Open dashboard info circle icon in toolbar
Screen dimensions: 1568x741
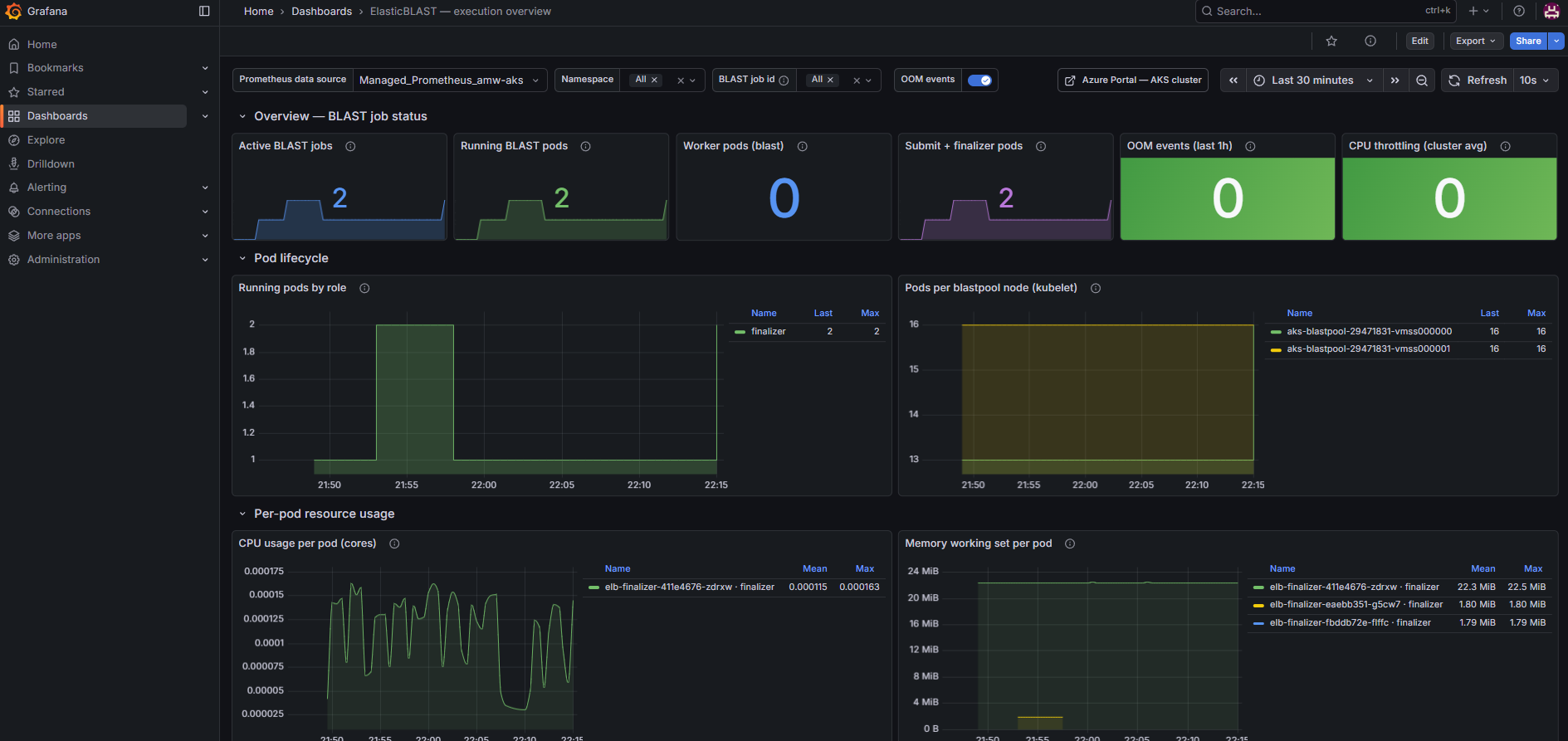(1370, 41)
